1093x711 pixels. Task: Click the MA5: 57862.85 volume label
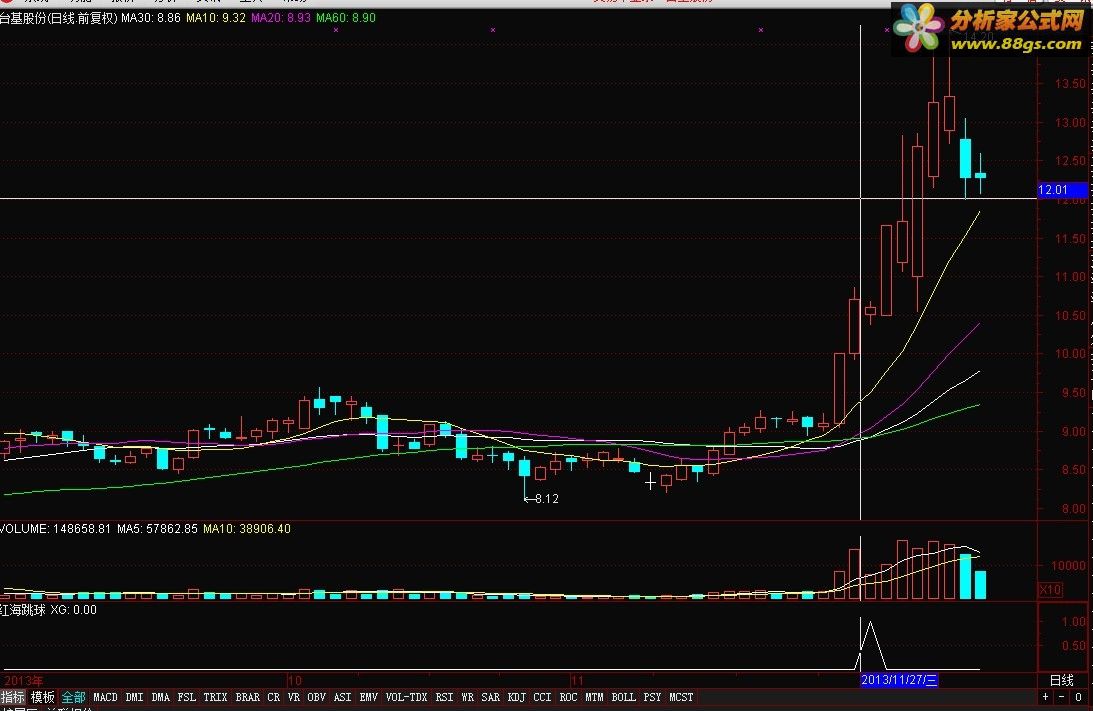coord(157,529)
